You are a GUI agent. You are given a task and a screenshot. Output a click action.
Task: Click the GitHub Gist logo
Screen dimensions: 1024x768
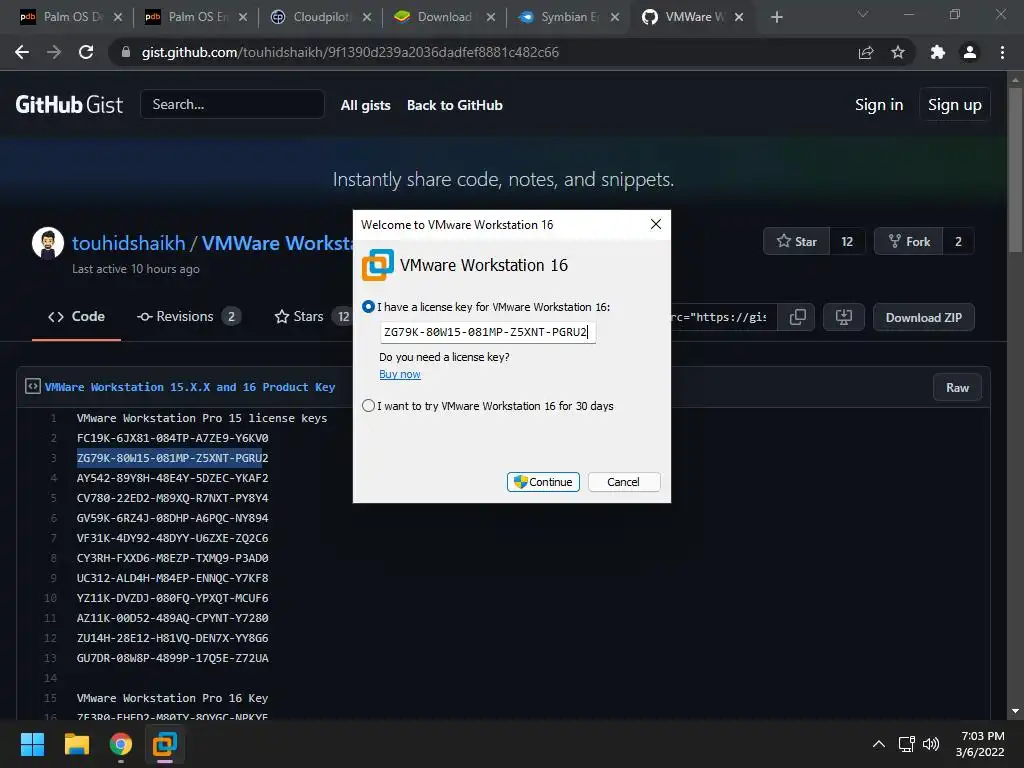pos(69,104)
